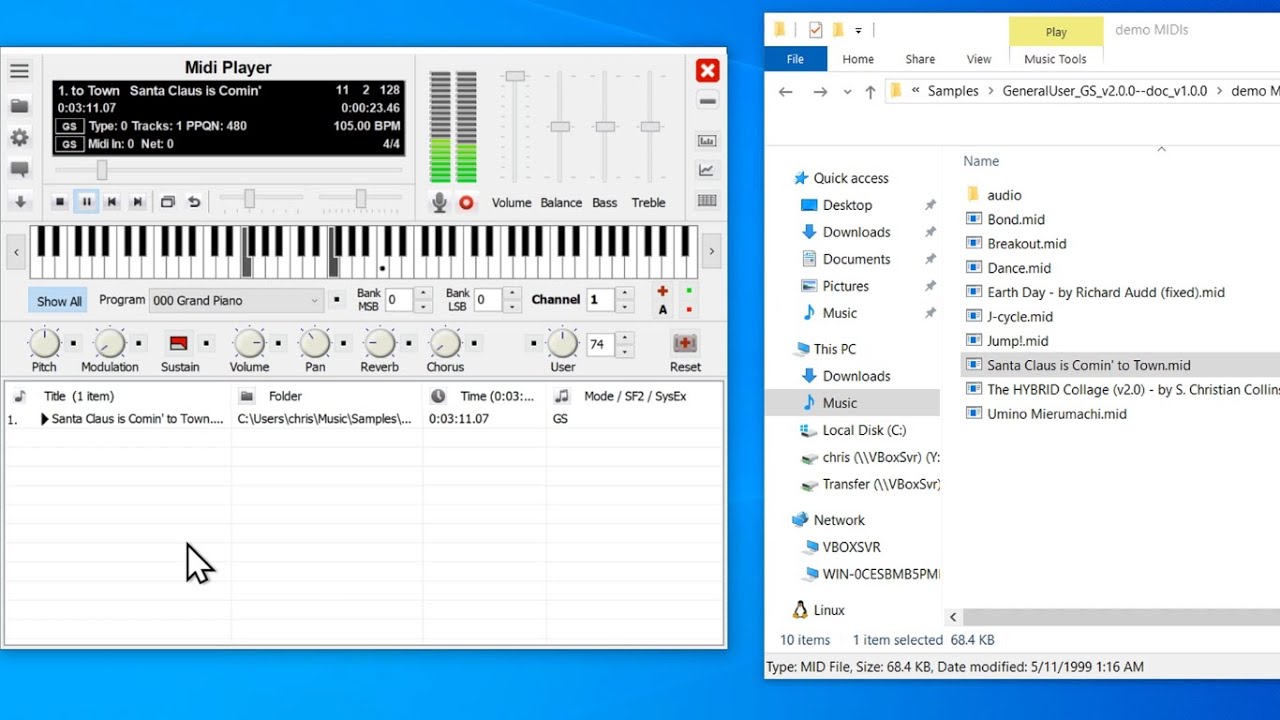Open Midi Player settings gear
The height and width of the screenshot is (720, 1280).
[19, 138]
